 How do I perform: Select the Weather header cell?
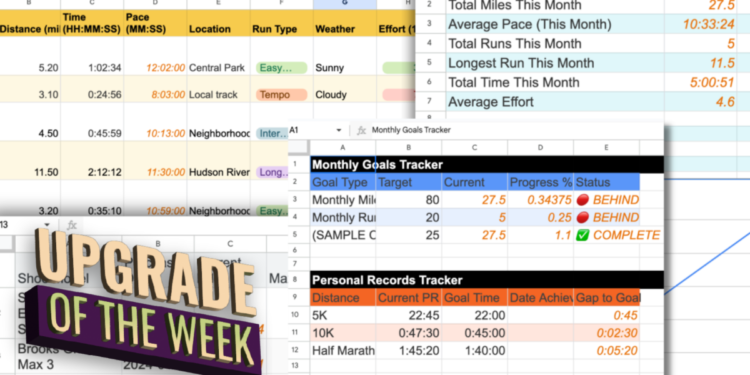pyautogui.click(x=345, y=23)
